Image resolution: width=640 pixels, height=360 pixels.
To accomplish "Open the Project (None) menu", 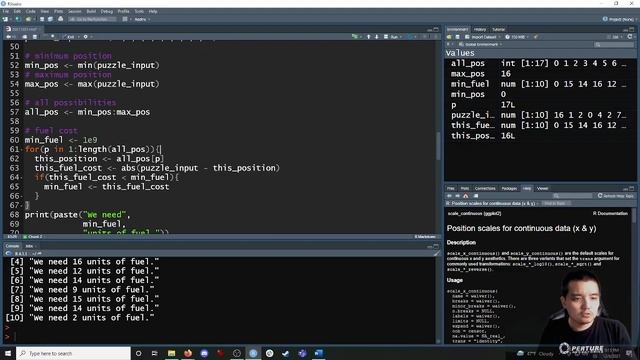I will point(619,19).
